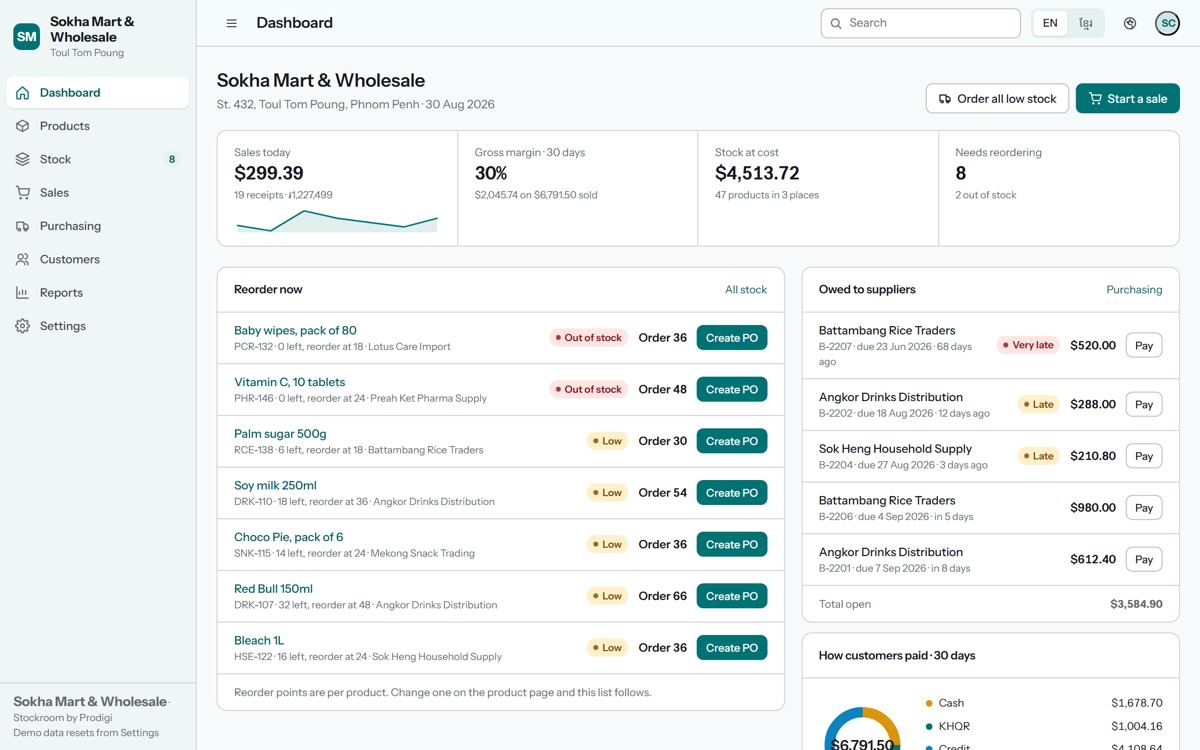Go to Dashboard in the sidebar

coord(98,93)
